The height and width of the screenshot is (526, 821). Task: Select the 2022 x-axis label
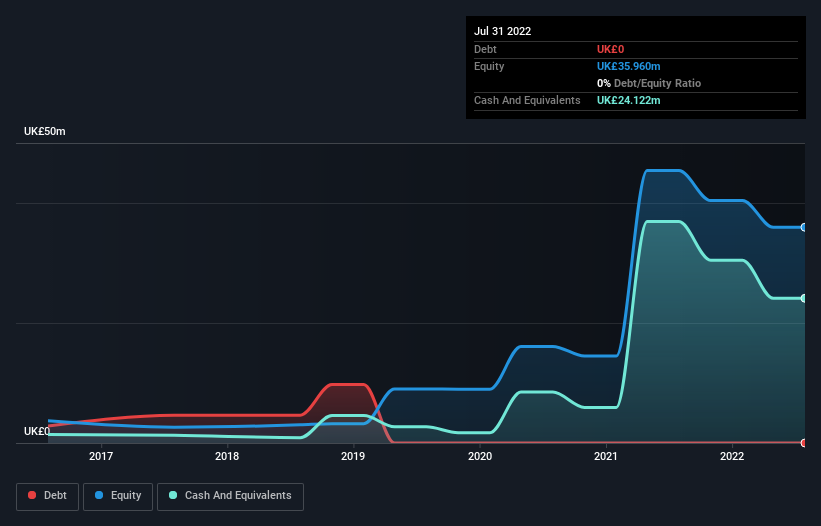coord(732,456)
